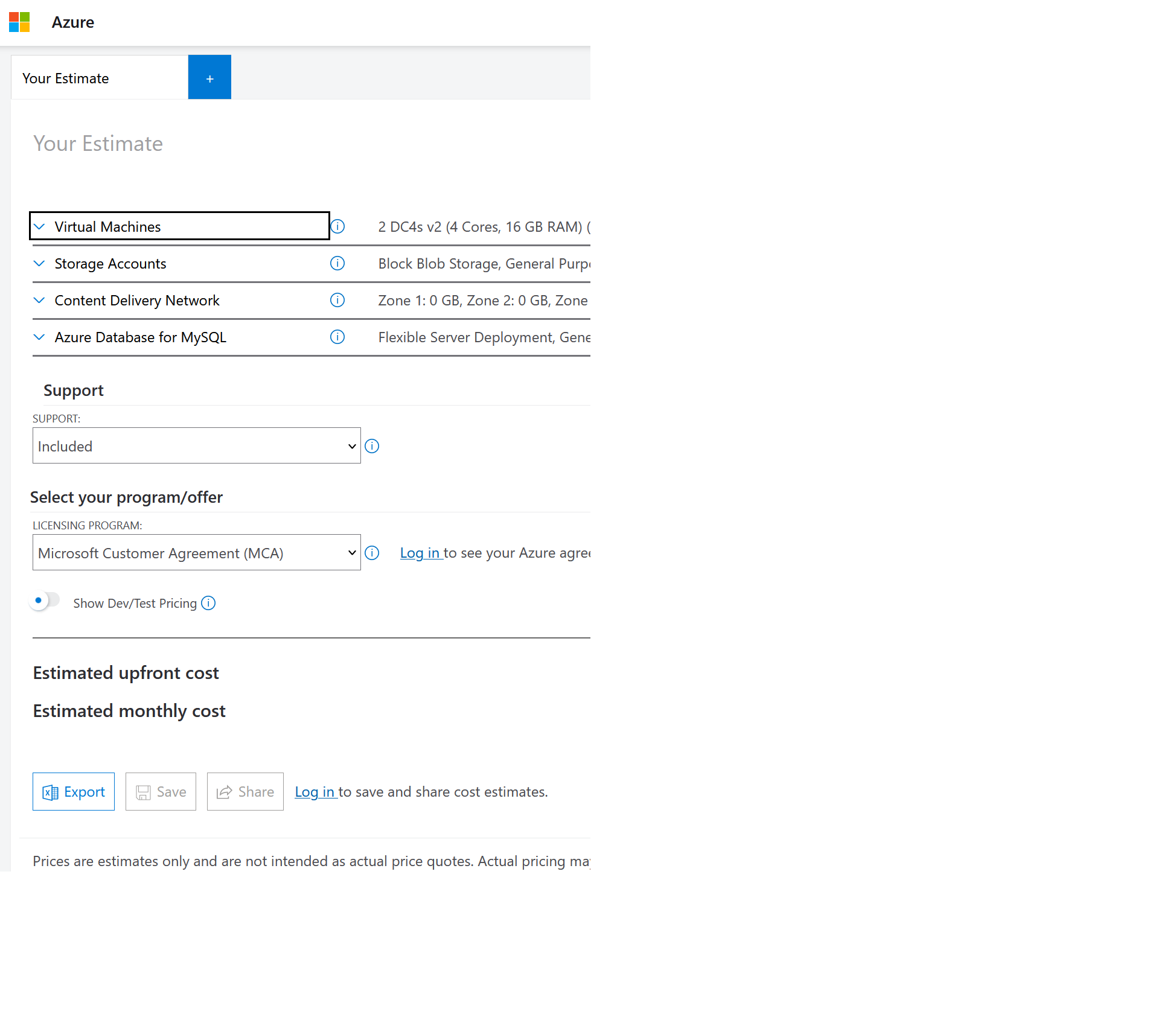The width and height of the screenshot is (1176, 1020).
Task: Open the Support dropdown showing Included
Action: point(197,446)
